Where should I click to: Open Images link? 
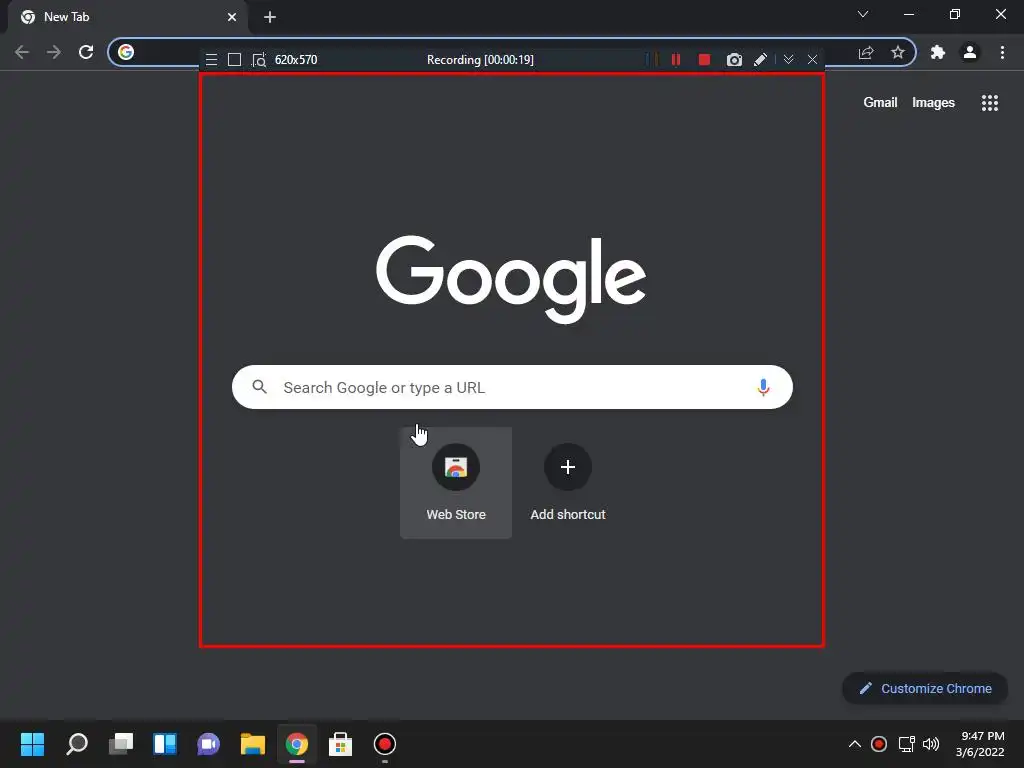tap(933, 103)
